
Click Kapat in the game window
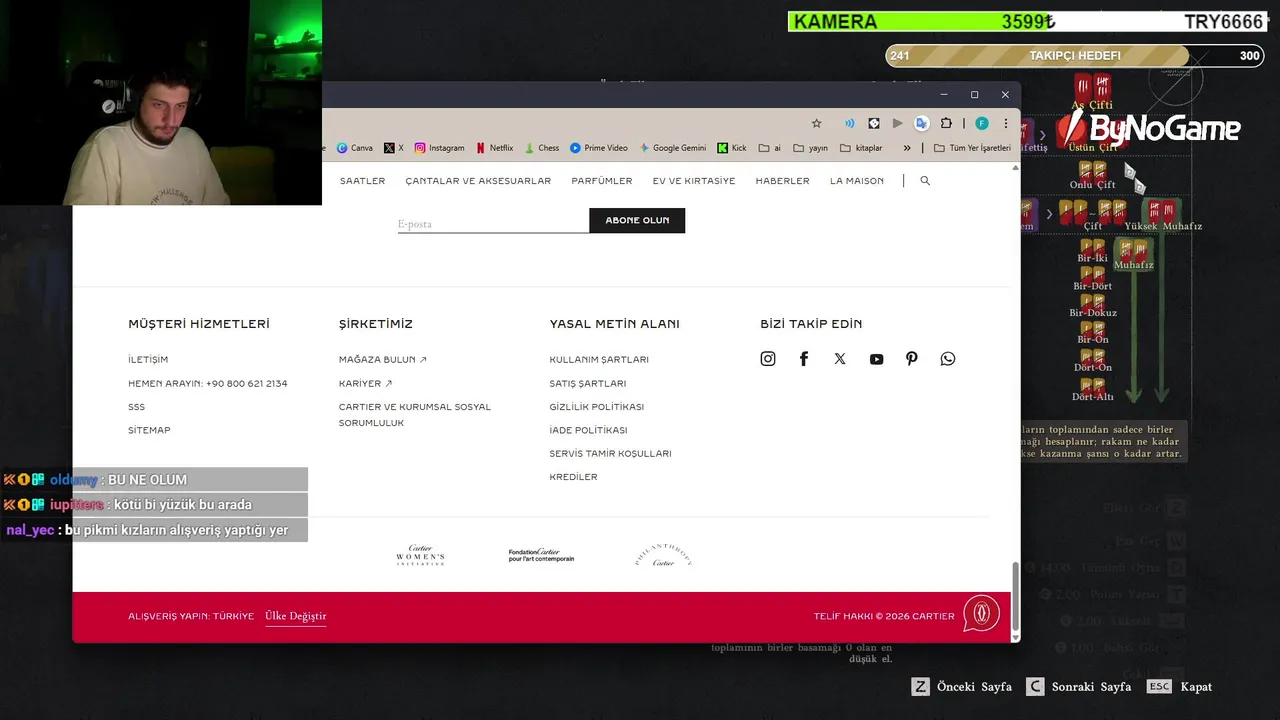click(x=1179, y=687)
